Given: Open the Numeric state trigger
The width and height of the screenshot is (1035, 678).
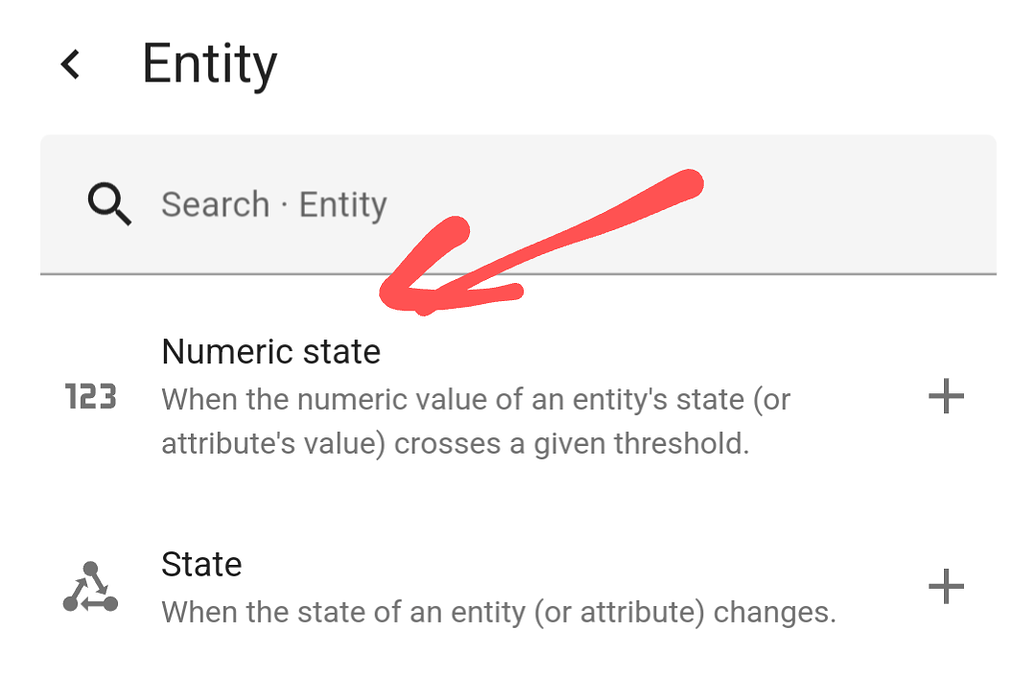Looking at the screenshot, I should [x=271, y=352].
